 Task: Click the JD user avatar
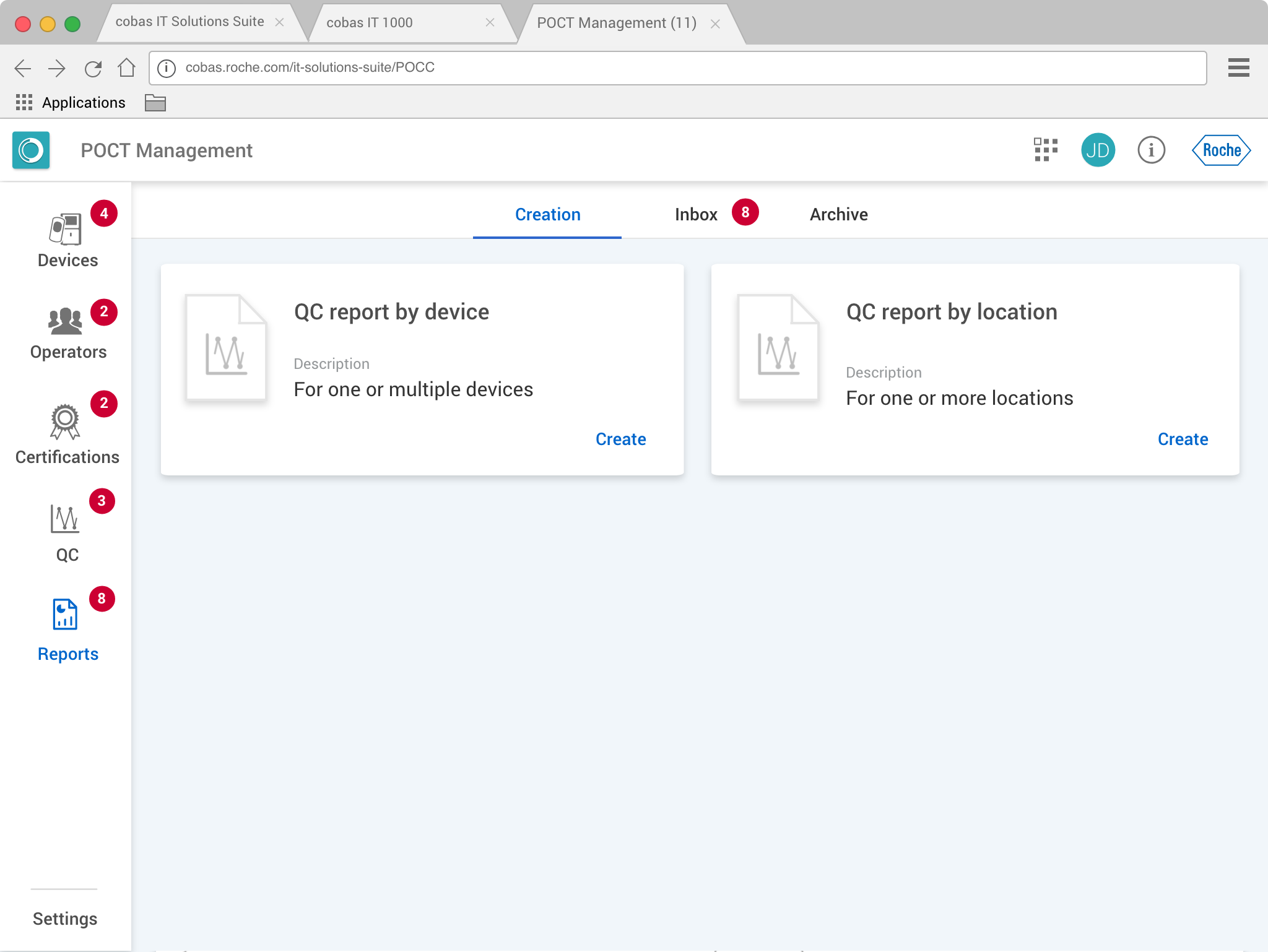pos(1098,150)
